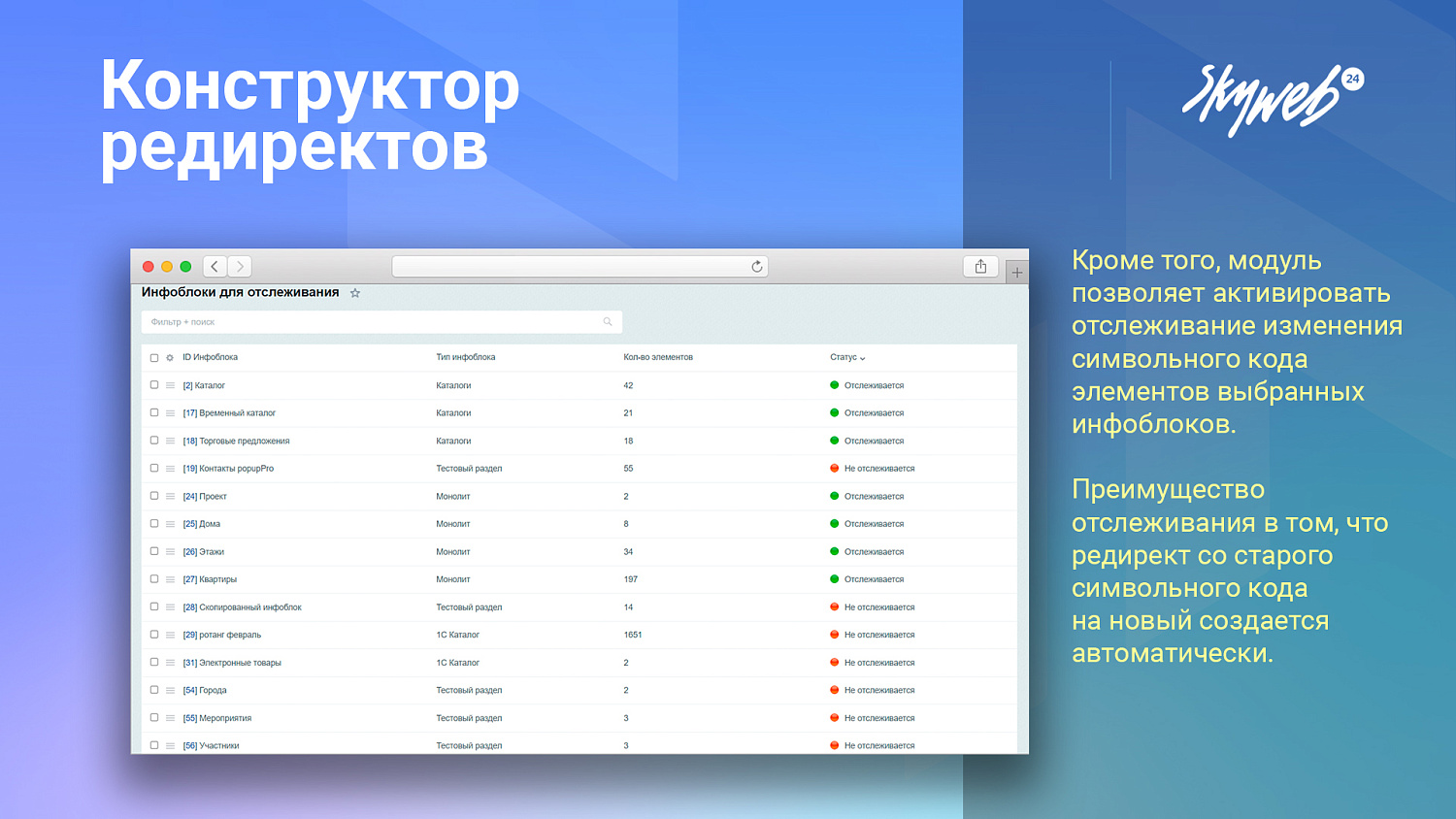
Task: Click the star next to the page title
Action: 355,292
